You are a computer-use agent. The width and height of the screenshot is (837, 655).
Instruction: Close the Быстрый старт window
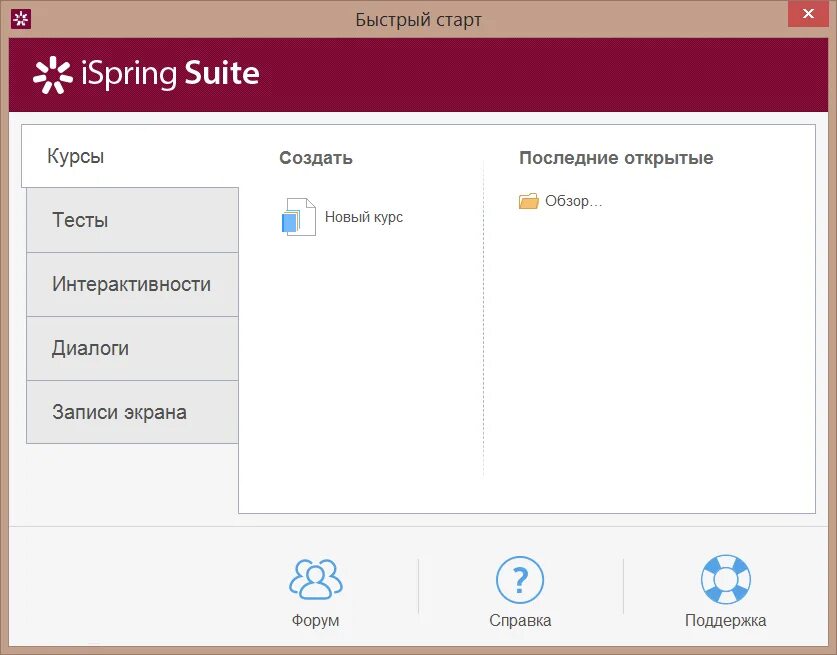pos(808,14)
